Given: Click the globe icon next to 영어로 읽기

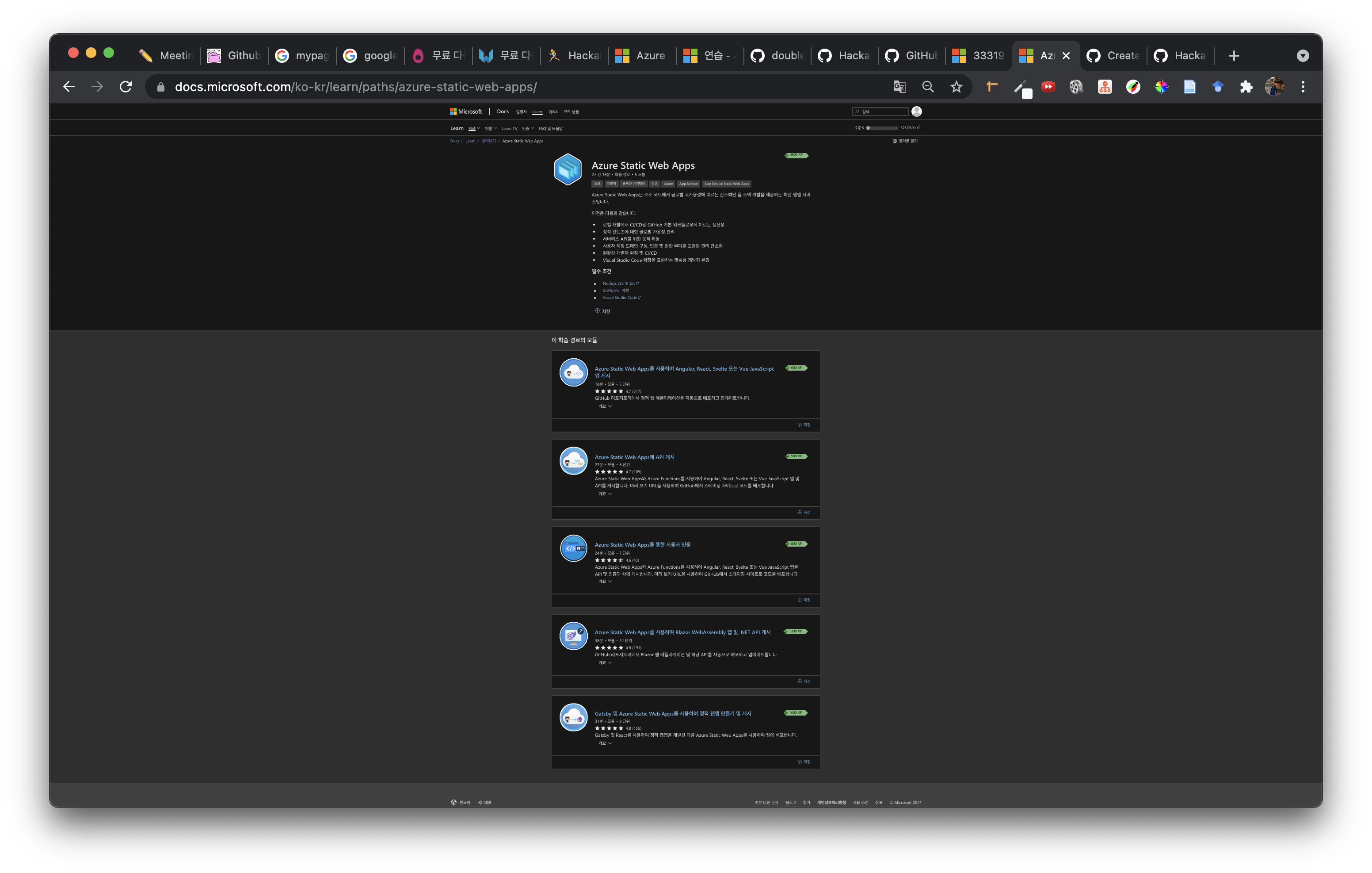Looking at the screenshot, I should pyautogui.click(x=895, y=141).
